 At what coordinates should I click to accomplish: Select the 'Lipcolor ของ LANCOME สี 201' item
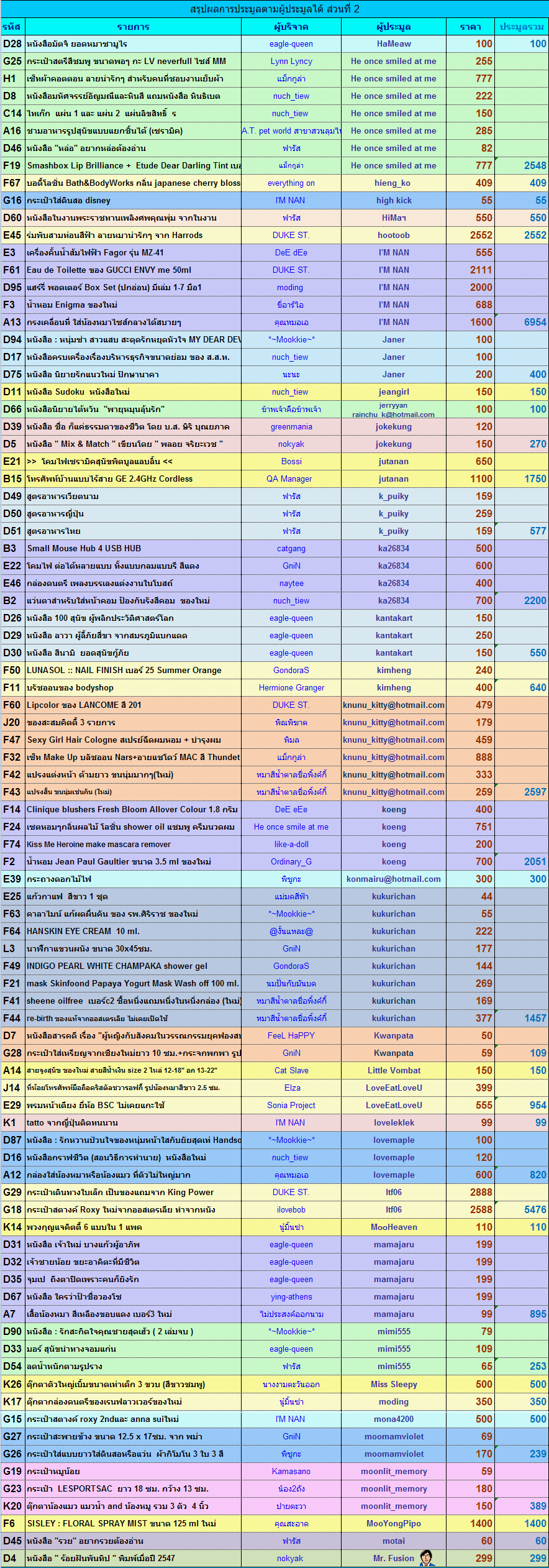point(133,705)
